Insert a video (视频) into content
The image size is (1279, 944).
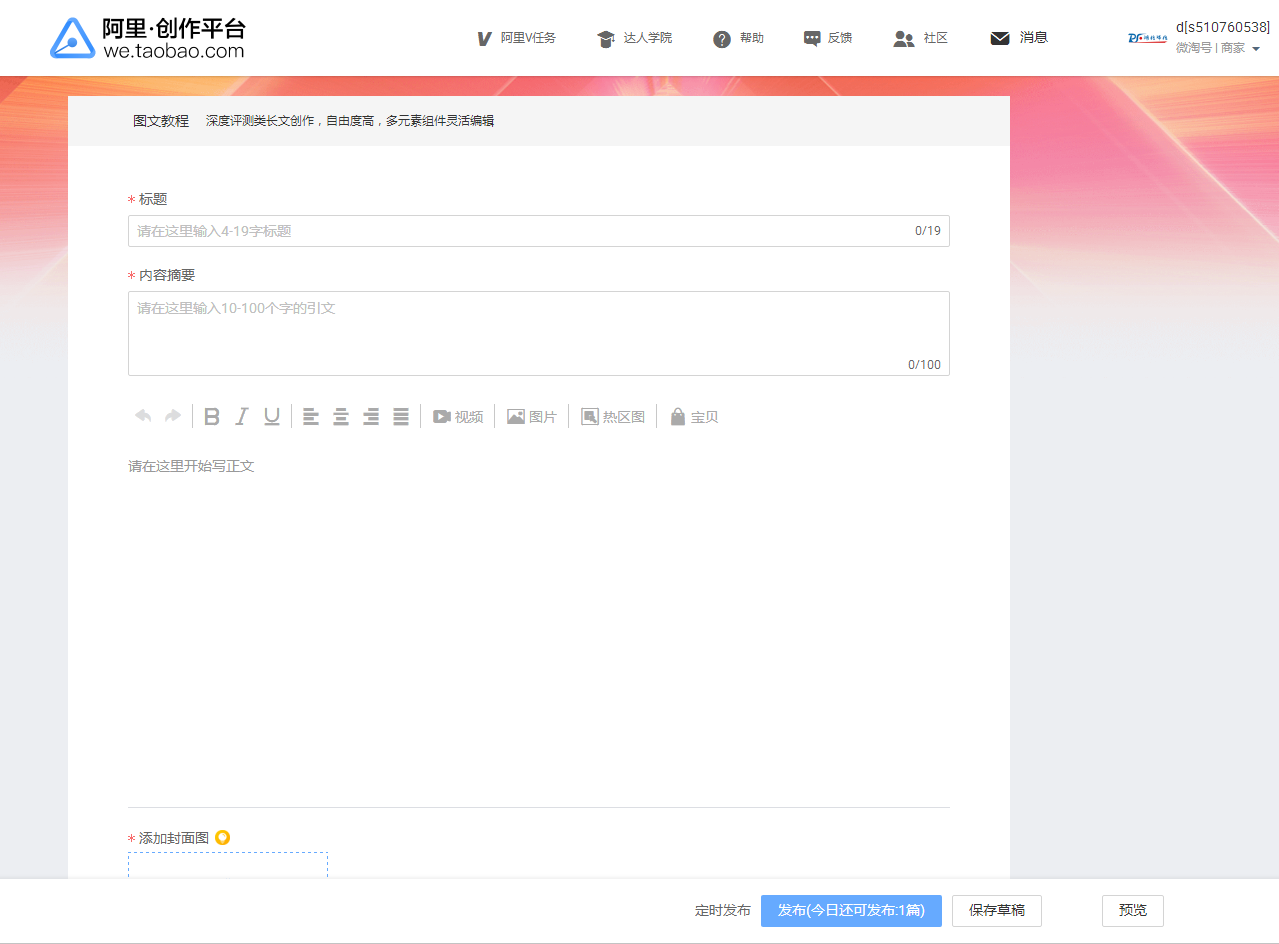458,416
